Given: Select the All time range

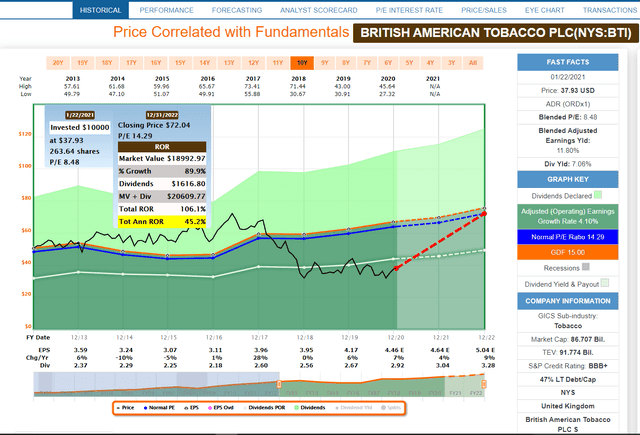Looking at the screenshot, I should point(473,63).
